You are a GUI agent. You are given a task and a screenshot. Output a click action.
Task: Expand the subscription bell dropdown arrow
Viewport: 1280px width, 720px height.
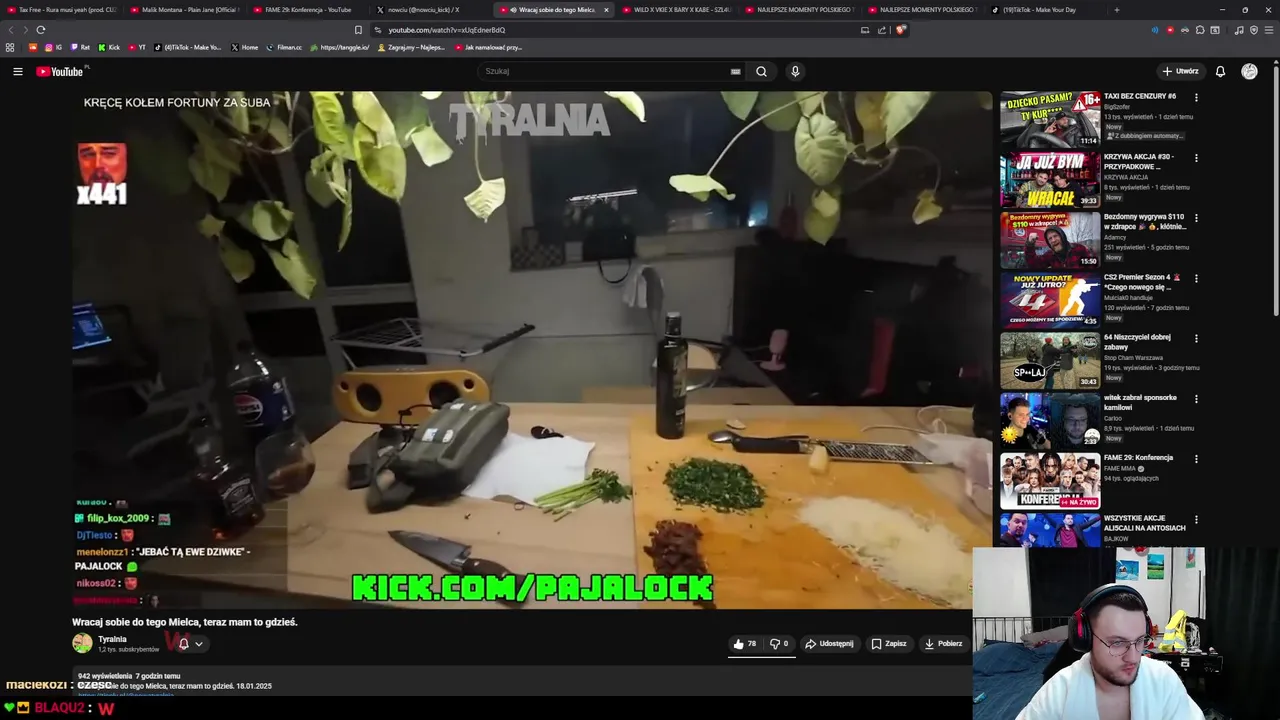point(199,644)
